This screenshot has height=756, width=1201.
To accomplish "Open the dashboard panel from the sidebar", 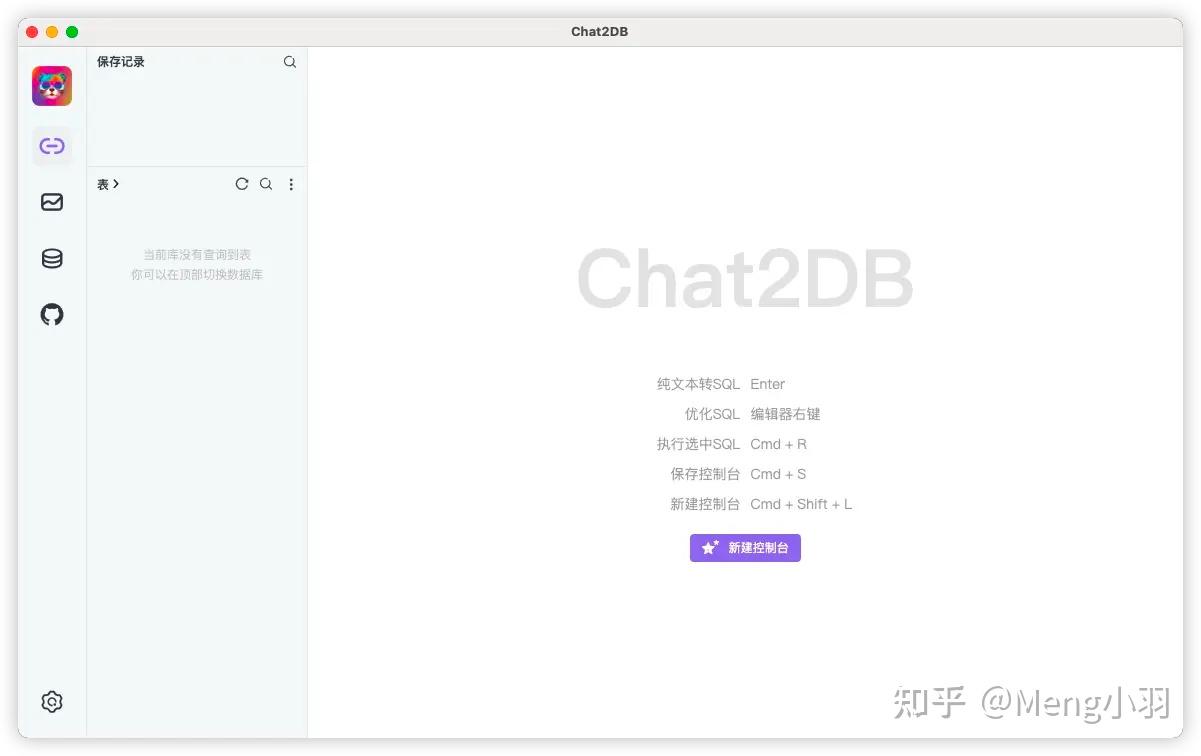I will click(x=52, y=202).
